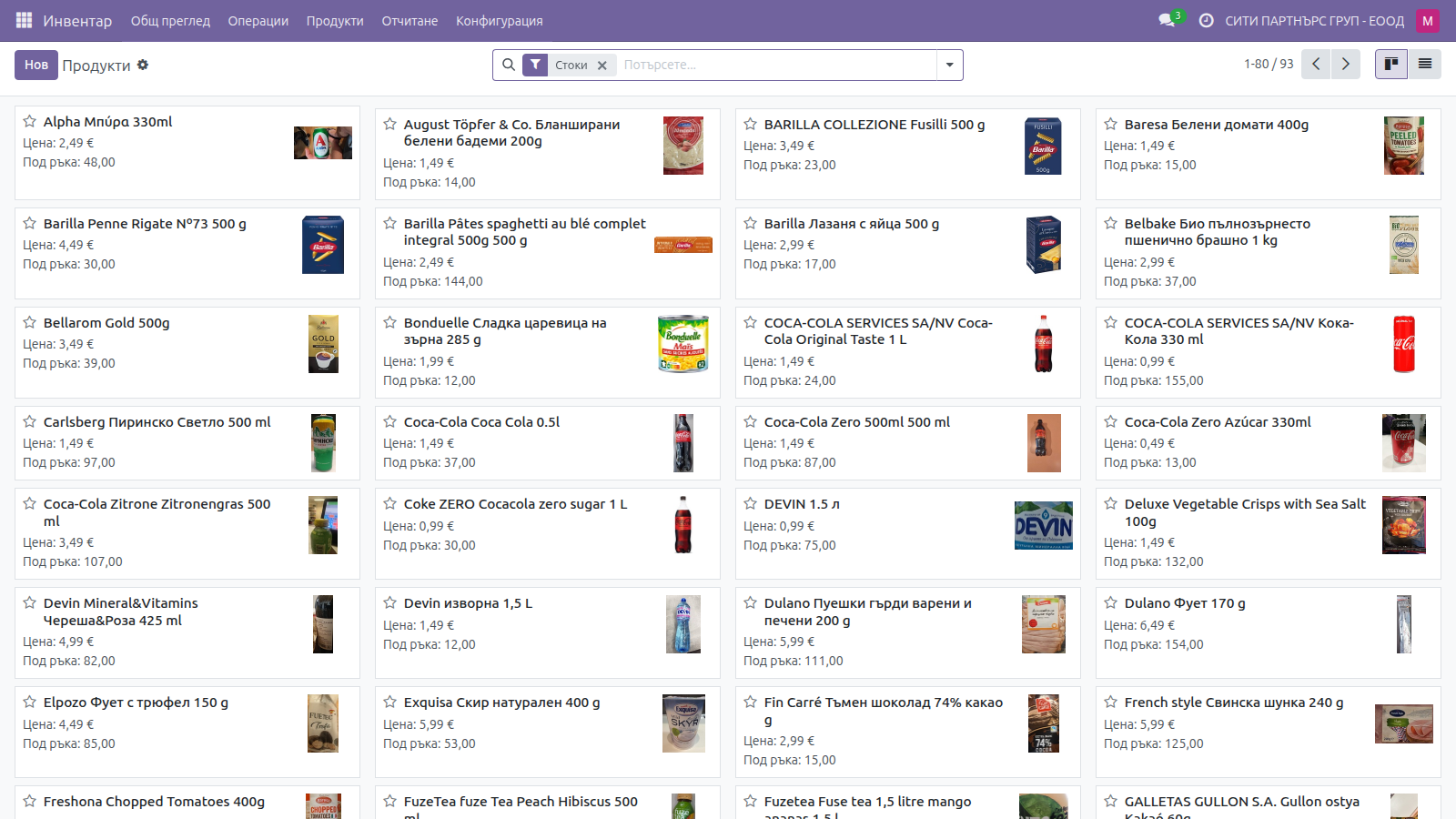Screen dimensions: 1456x819
Task: Open the apps grid home menu
Action: (x=25, y=20)
